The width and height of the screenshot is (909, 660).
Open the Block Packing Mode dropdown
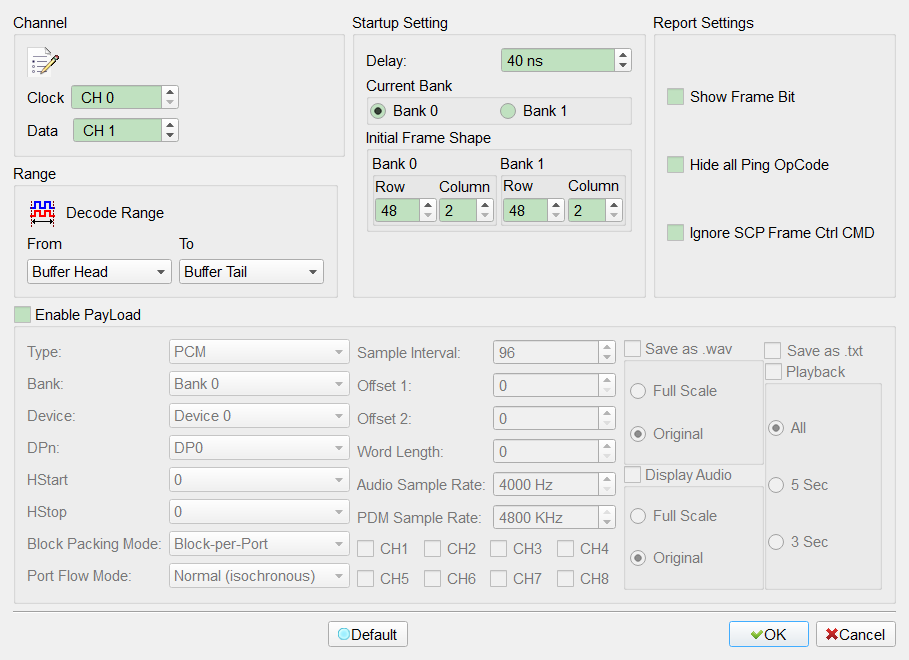tap(259, 543)
